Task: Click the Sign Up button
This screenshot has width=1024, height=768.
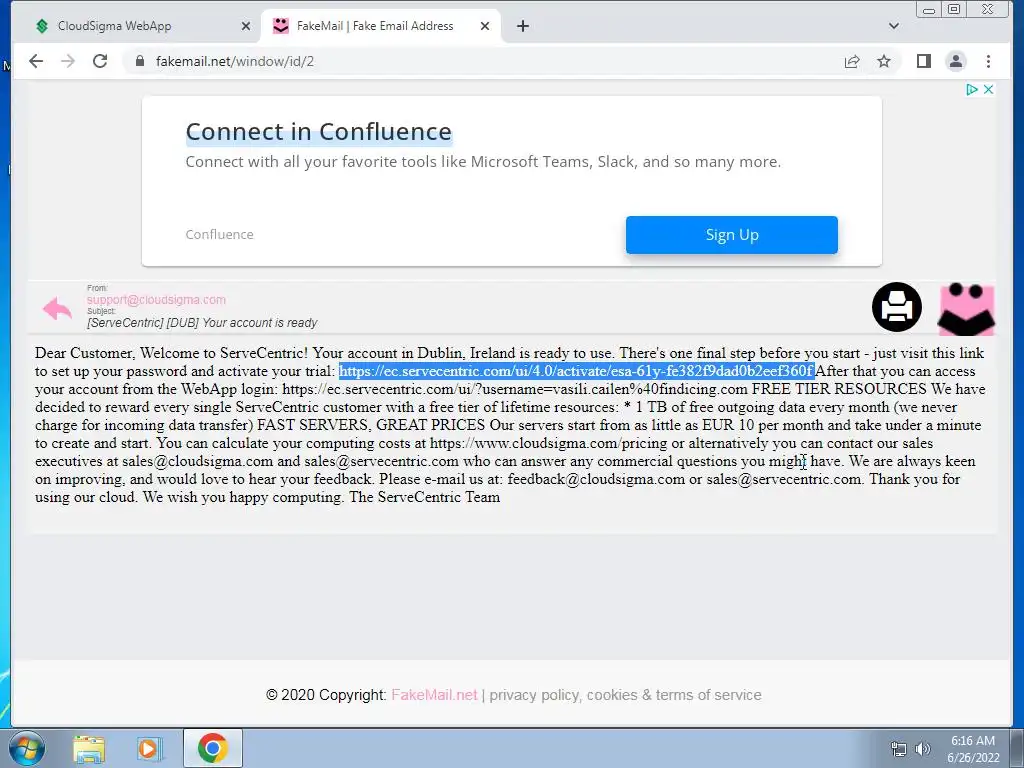Action: tap(731, 235)
